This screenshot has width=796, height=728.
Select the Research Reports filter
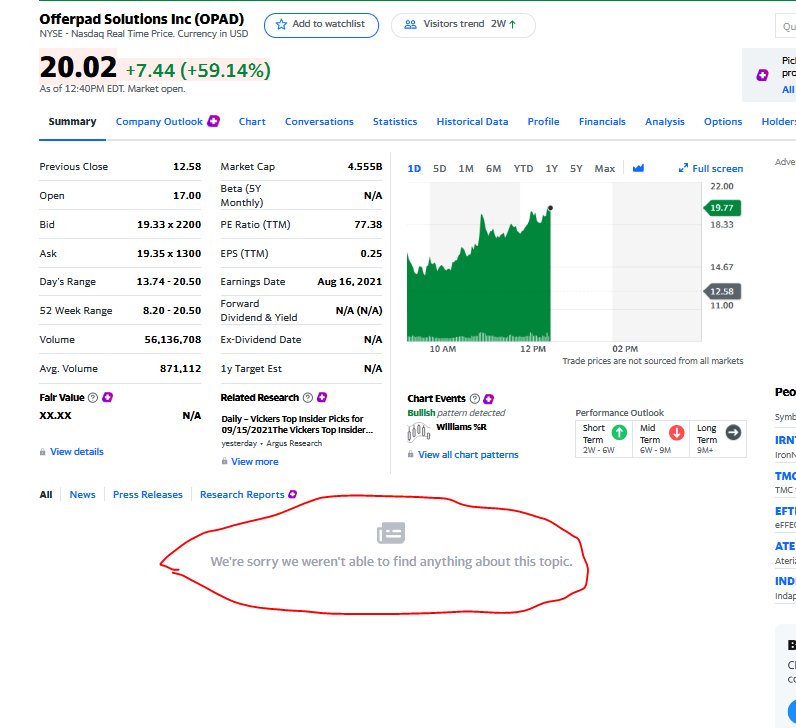[x=242, y=494]
